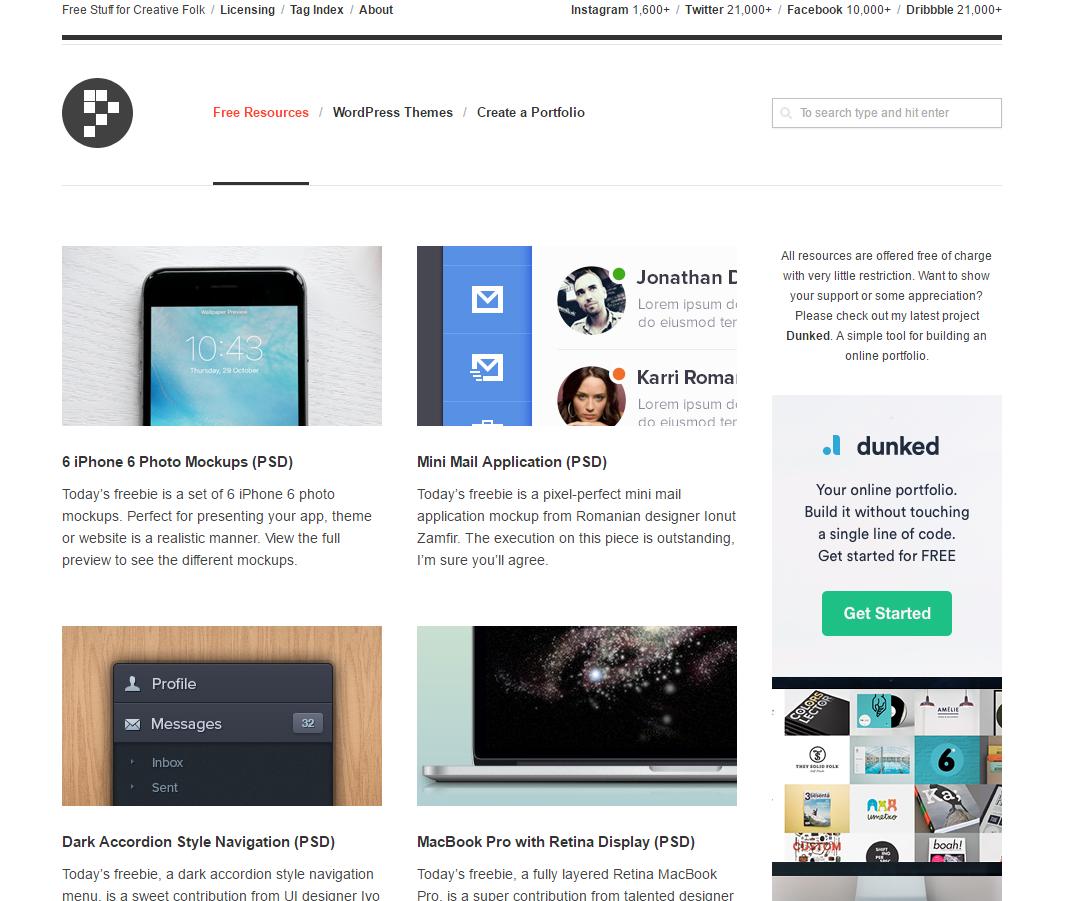
Task: Open the Mini Mail Application thumbnail
Action: coord(577,336)
